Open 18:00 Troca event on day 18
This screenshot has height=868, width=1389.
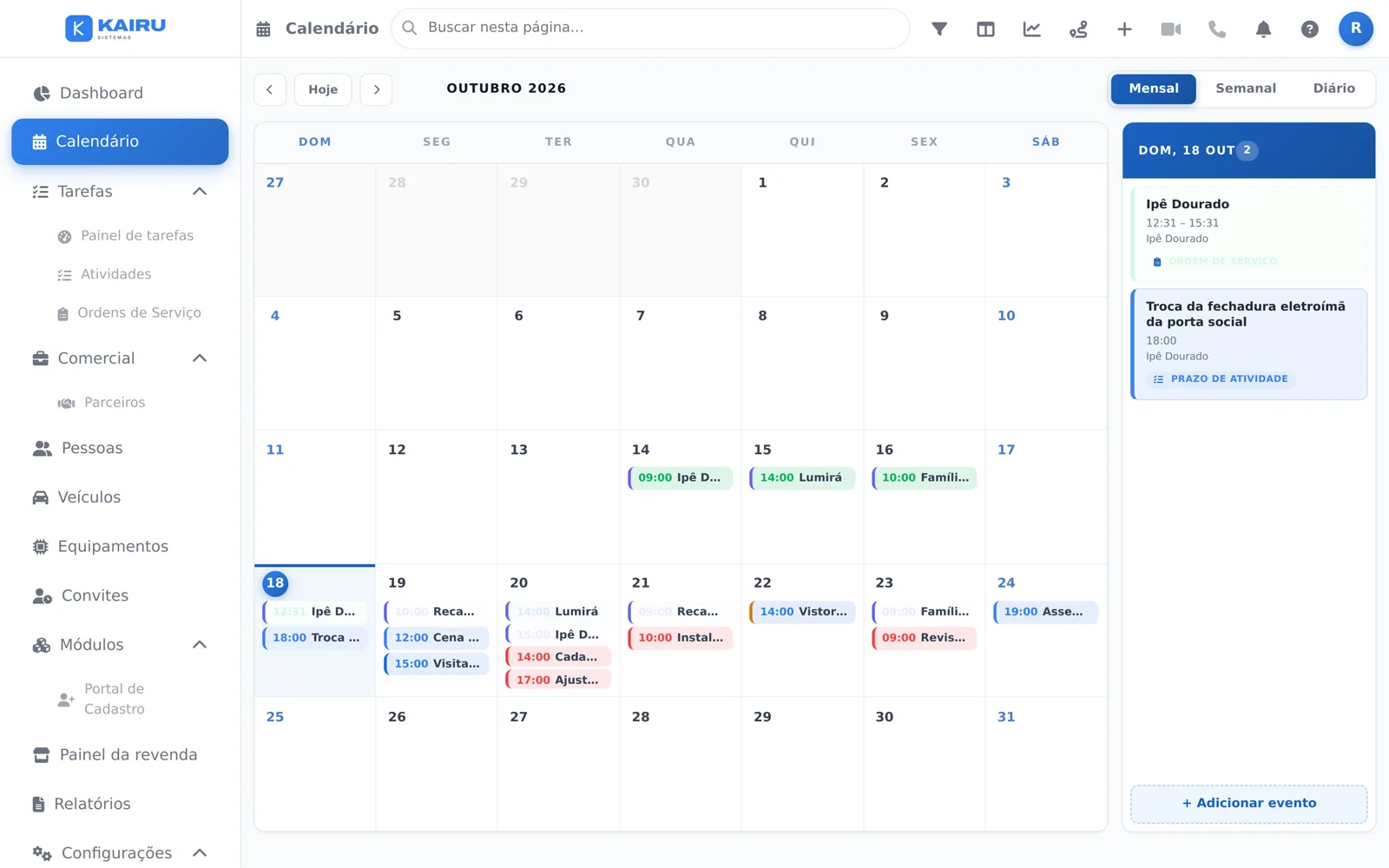click(315, 638)
